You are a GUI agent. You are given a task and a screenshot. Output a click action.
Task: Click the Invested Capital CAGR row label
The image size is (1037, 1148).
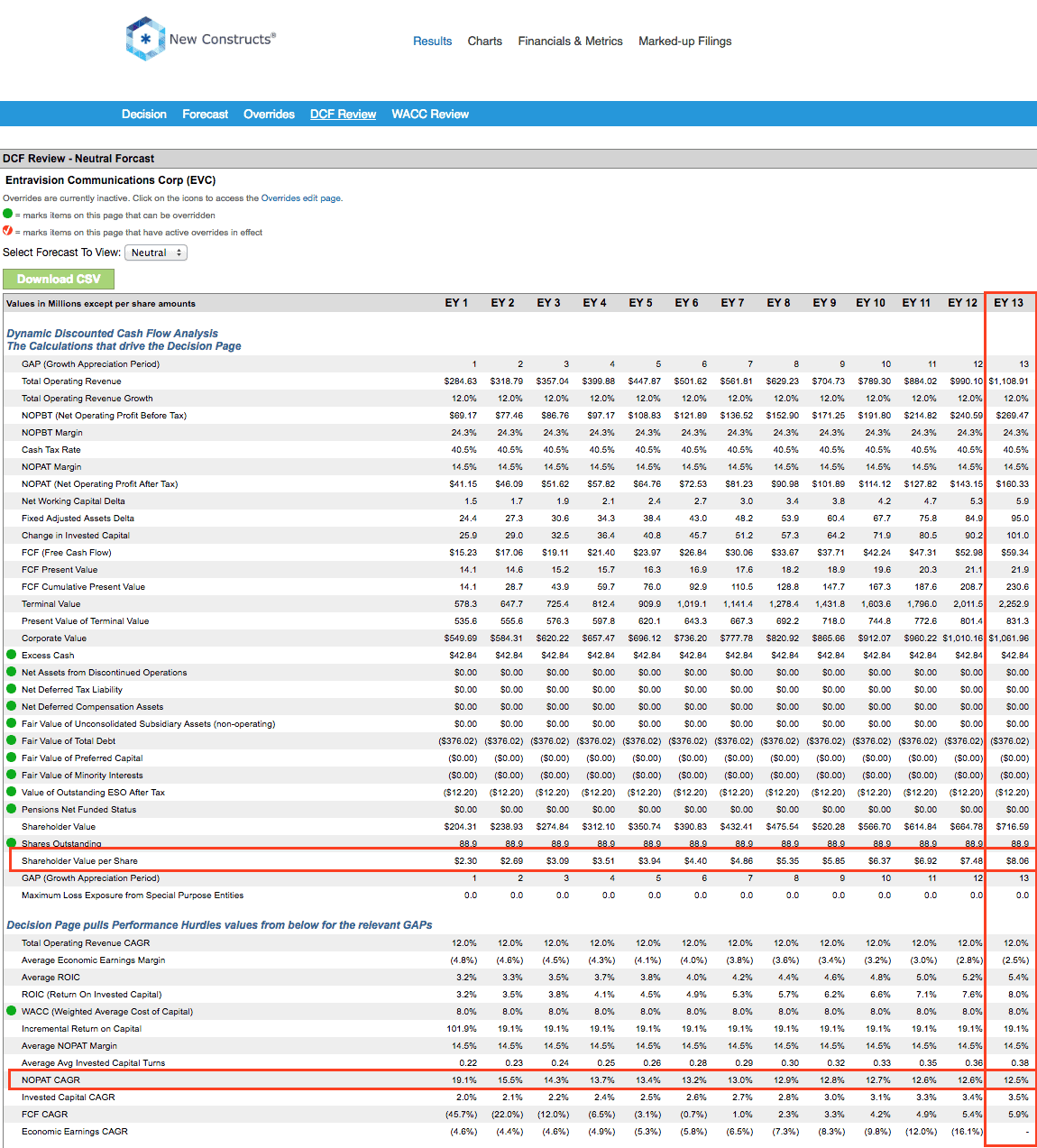pyautogui.click(x=69, y=1097)
